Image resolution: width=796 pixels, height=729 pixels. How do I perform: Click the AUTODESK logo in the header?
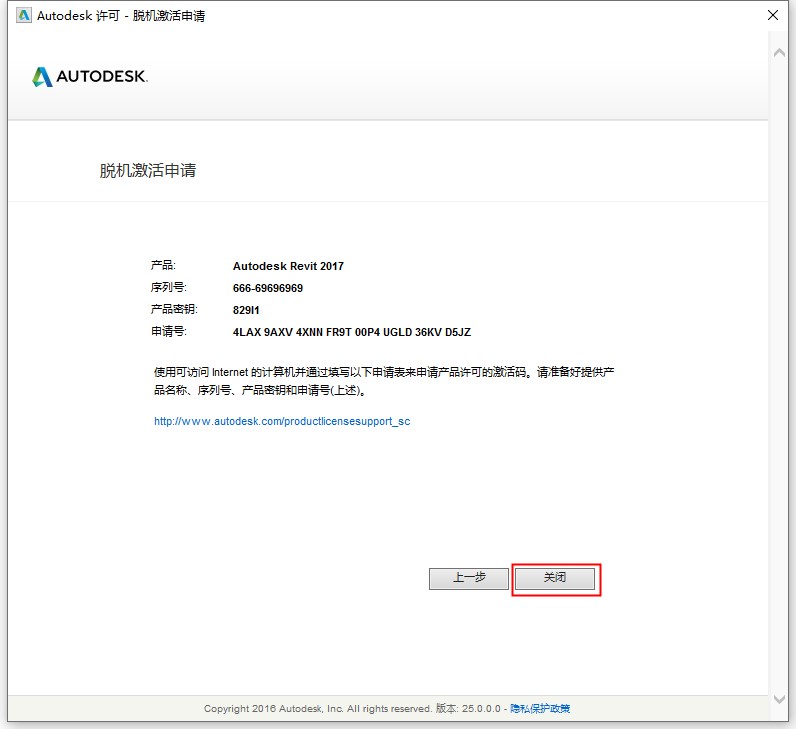[90, 77]
